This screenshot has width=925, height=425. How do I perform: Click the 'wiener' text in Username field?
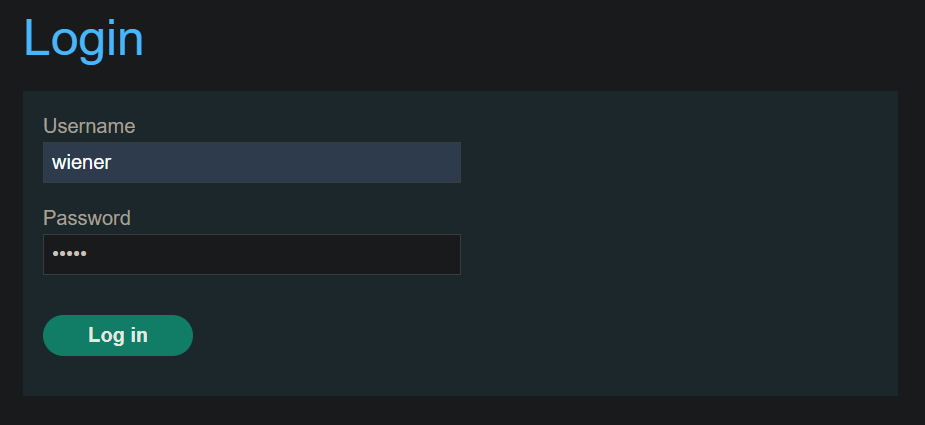point(81,162)
